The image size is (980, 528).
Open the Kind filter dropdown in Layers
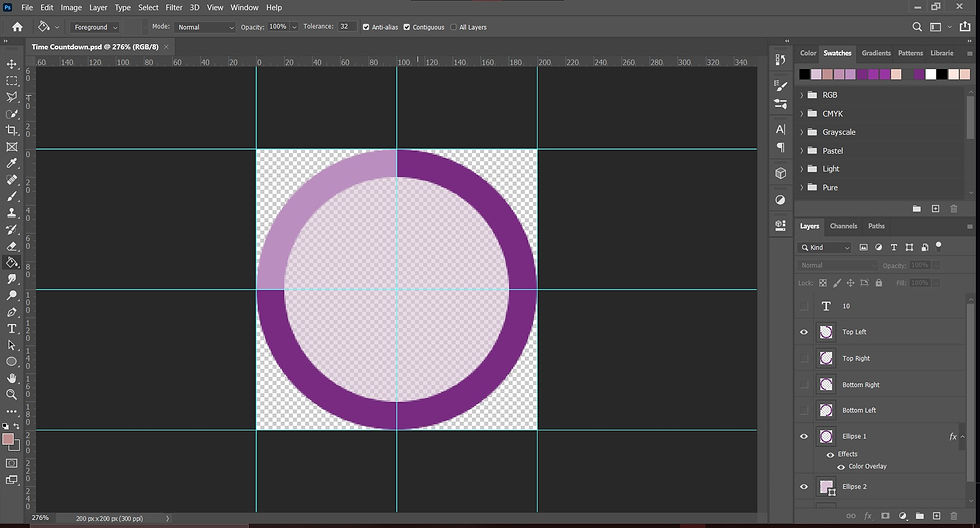click(x=825, y=247)
